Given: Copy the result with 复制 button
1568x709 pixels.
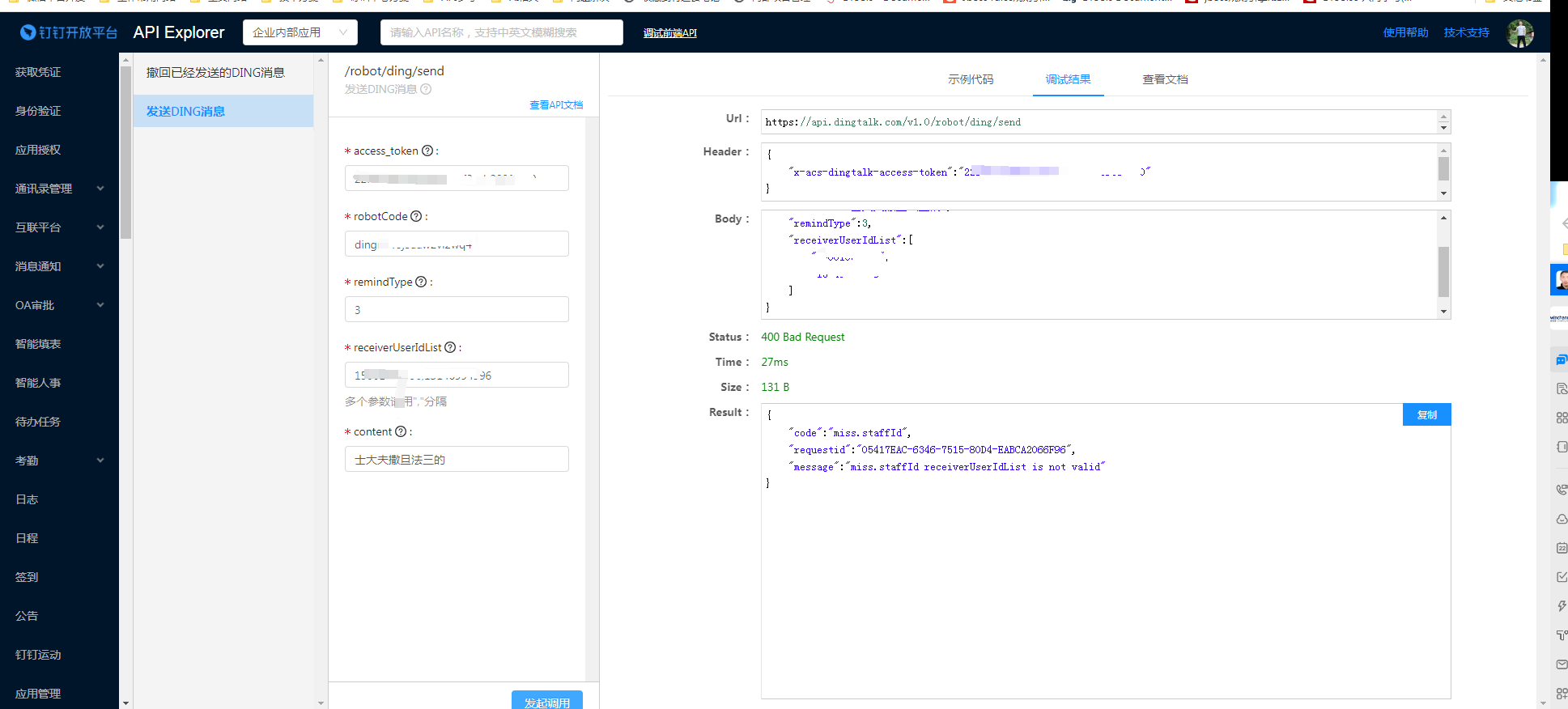Looking at the screenshot, I should (x=1426, y=414).
